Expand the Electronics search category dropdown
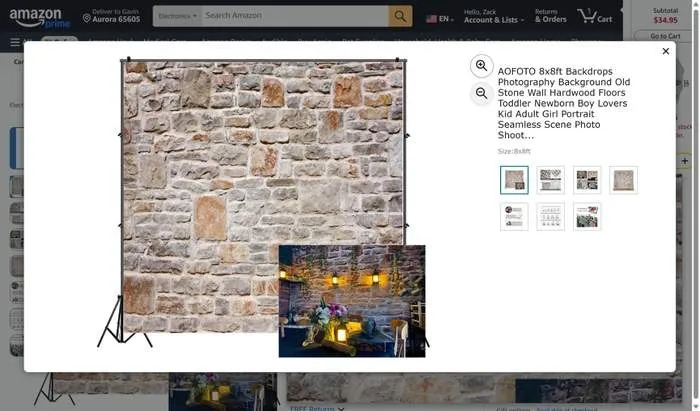700x411 pixels. (176, 16)
